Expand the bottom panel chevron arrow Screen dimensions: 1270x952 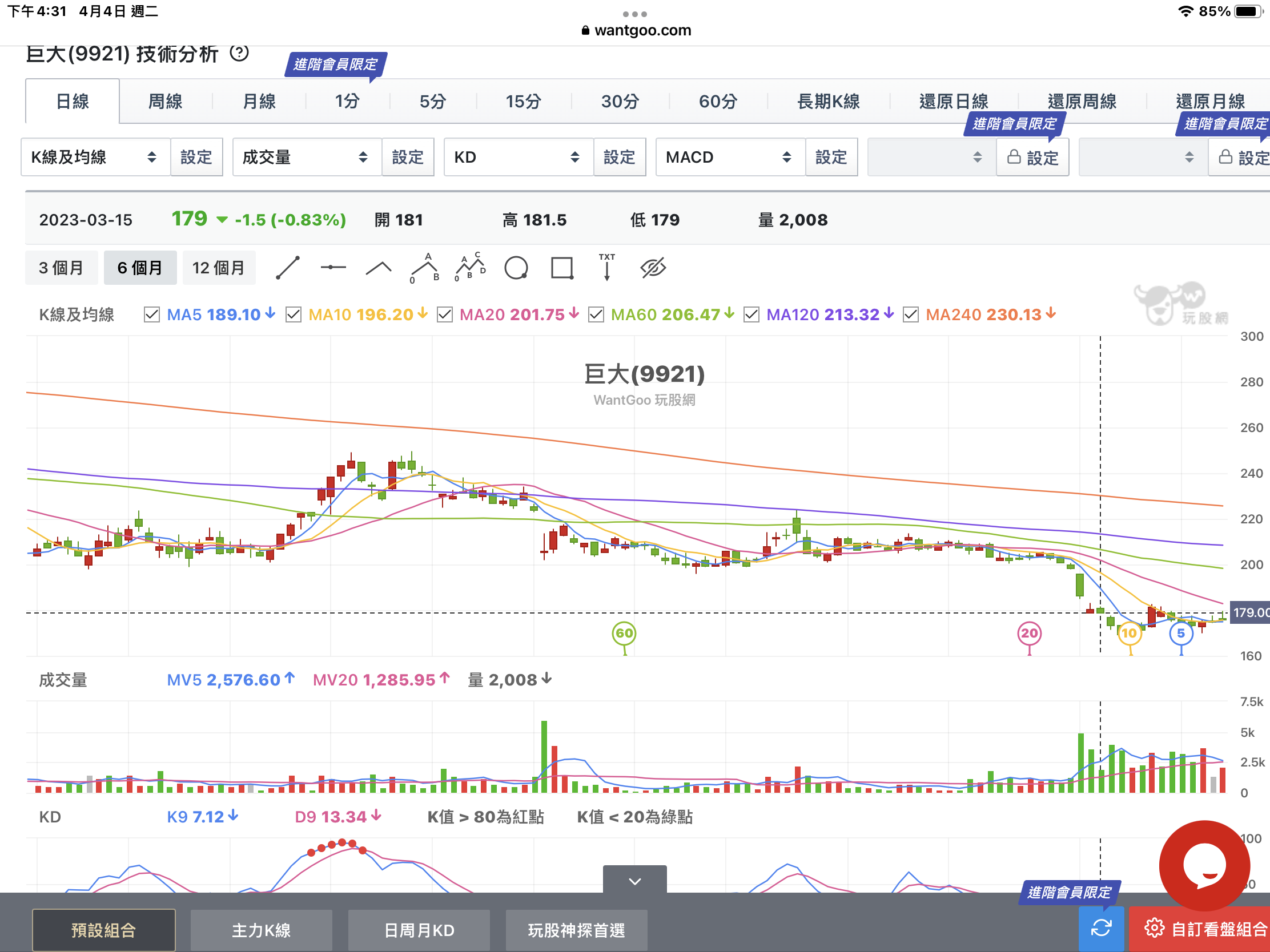(634, 881)
